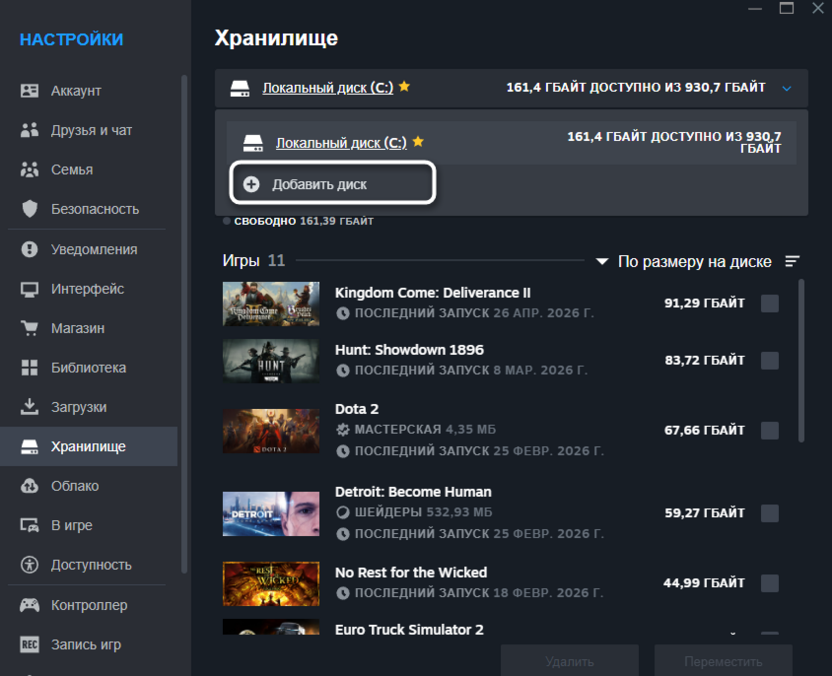Click the drive icon in the dropdown list row
Viewport: 832px width, 676px height.
253,143
